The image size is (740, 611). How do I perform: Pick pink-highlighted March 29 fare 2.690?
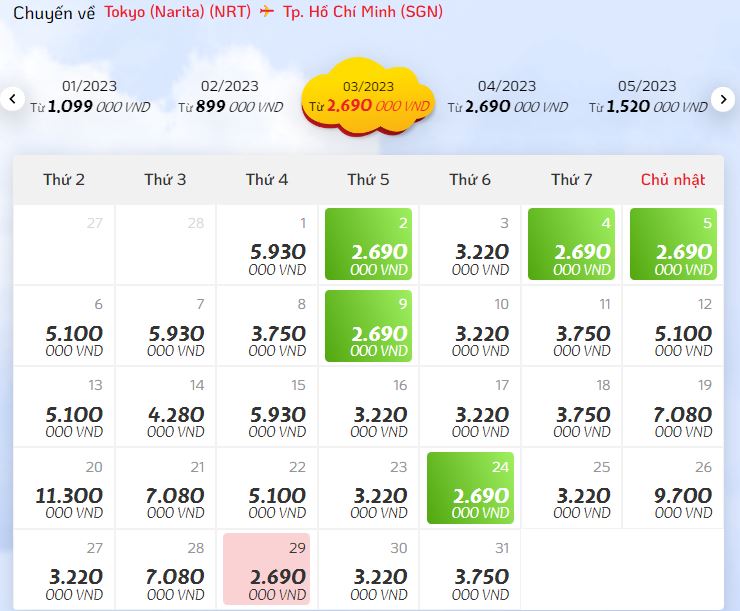(267, 569)
